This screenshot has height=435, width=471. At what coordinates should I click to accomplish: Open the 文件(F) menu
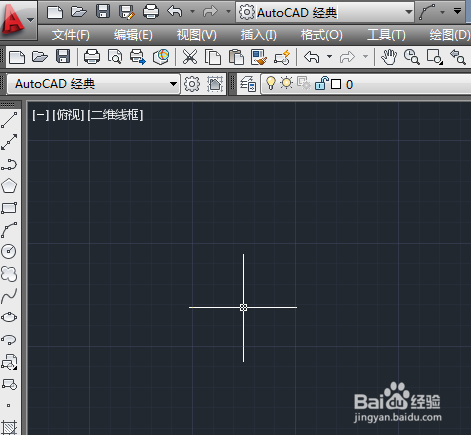click(x=71, y=35)
